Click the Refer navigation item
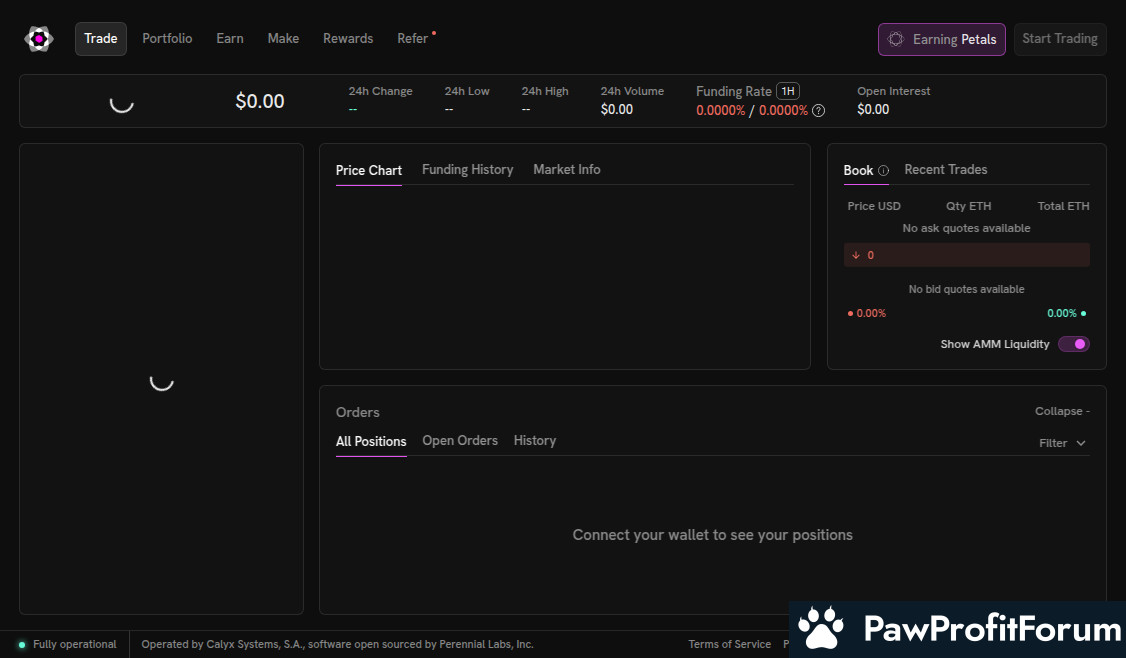 point(412,39)
